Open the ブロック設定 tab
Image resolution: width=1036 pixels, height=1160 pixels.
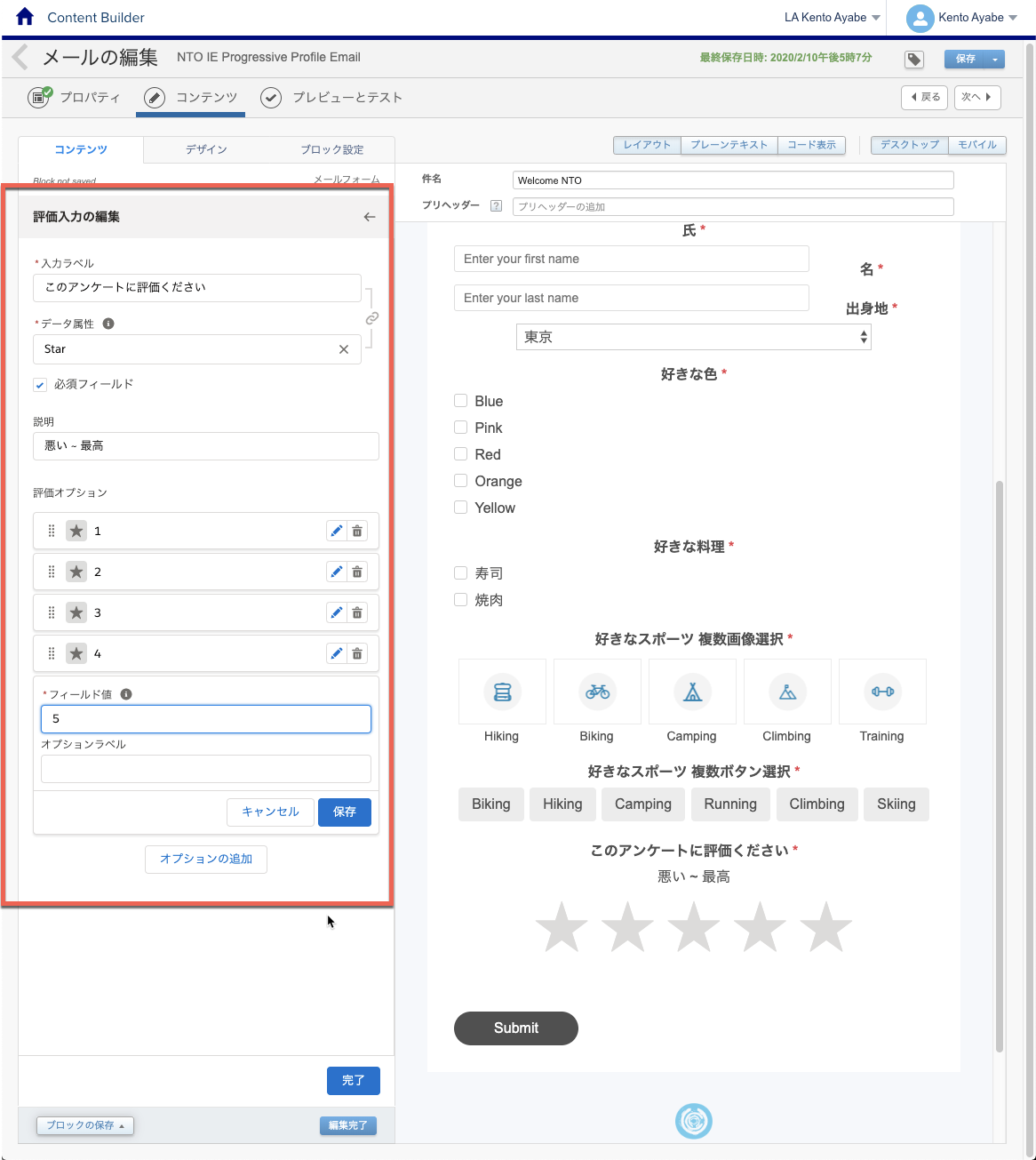coord(331,149)
